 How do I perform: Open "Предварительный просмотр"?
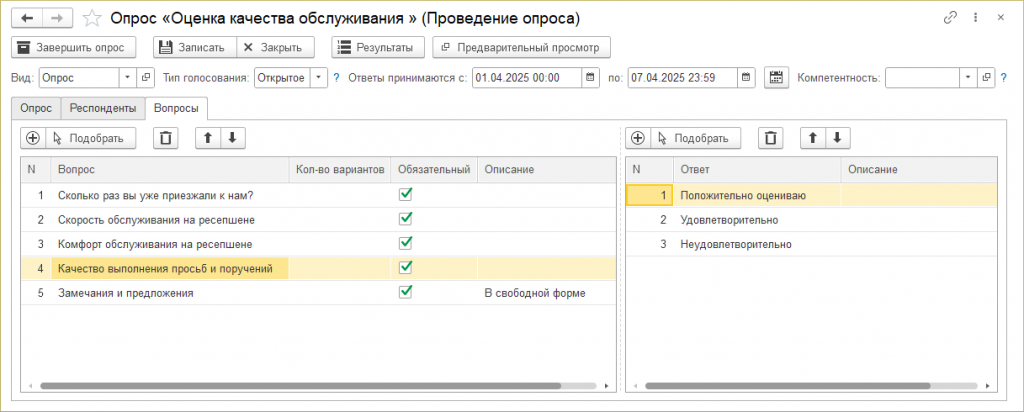(521, 47)
